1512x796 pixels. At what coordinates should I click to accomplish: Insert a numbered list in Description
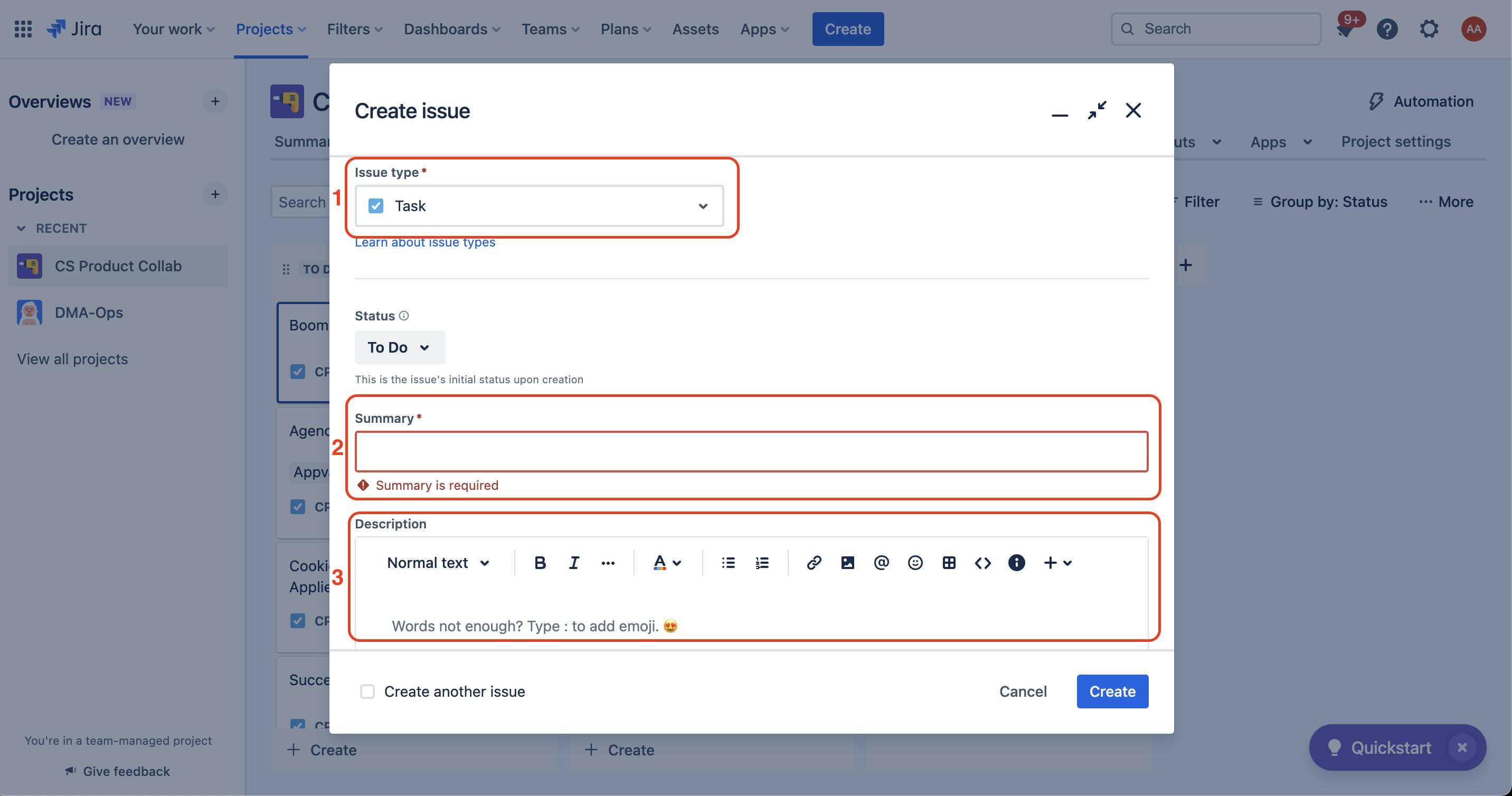click(762, 562)
